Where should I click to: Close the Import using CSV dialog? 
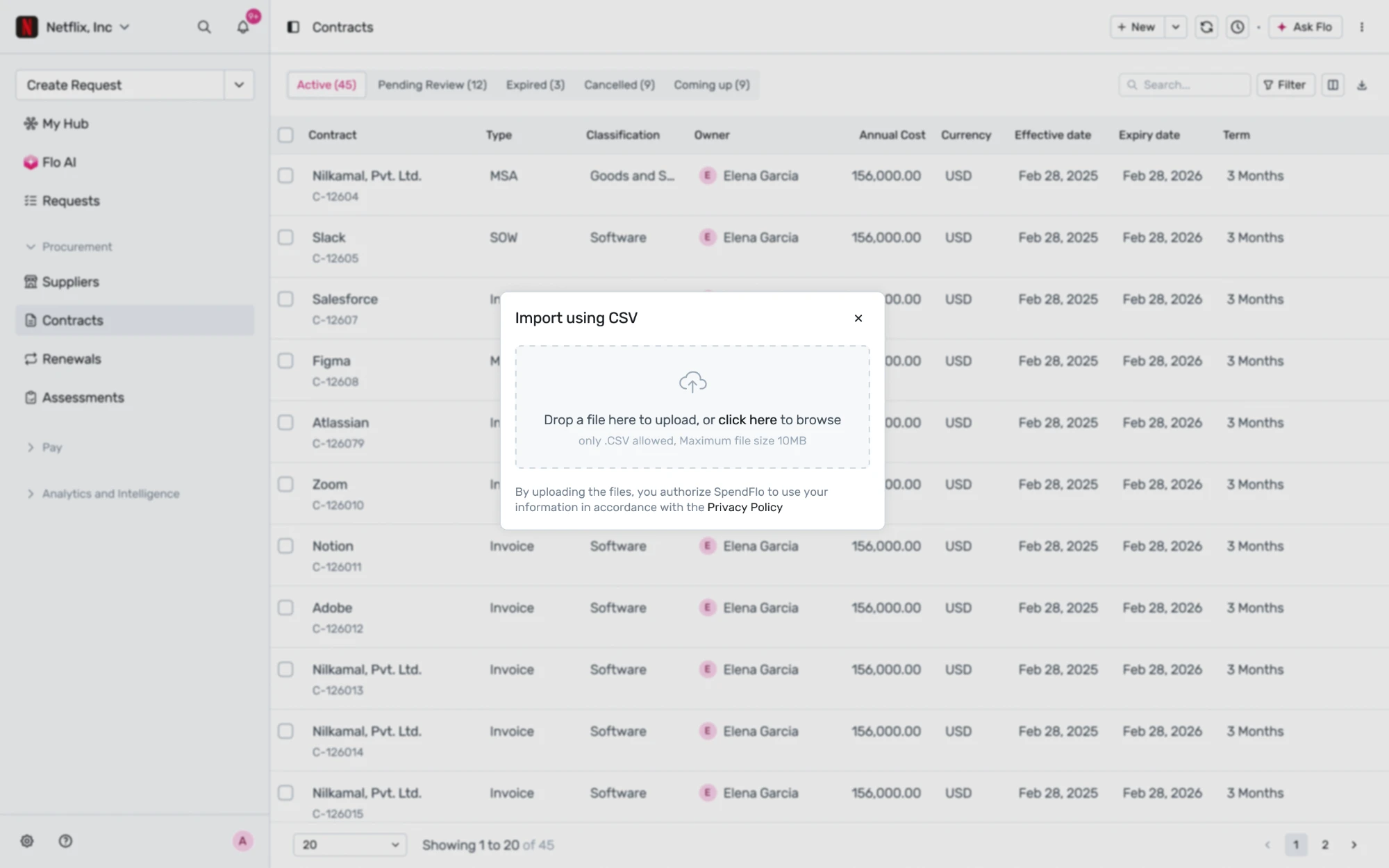coord(858,318)
